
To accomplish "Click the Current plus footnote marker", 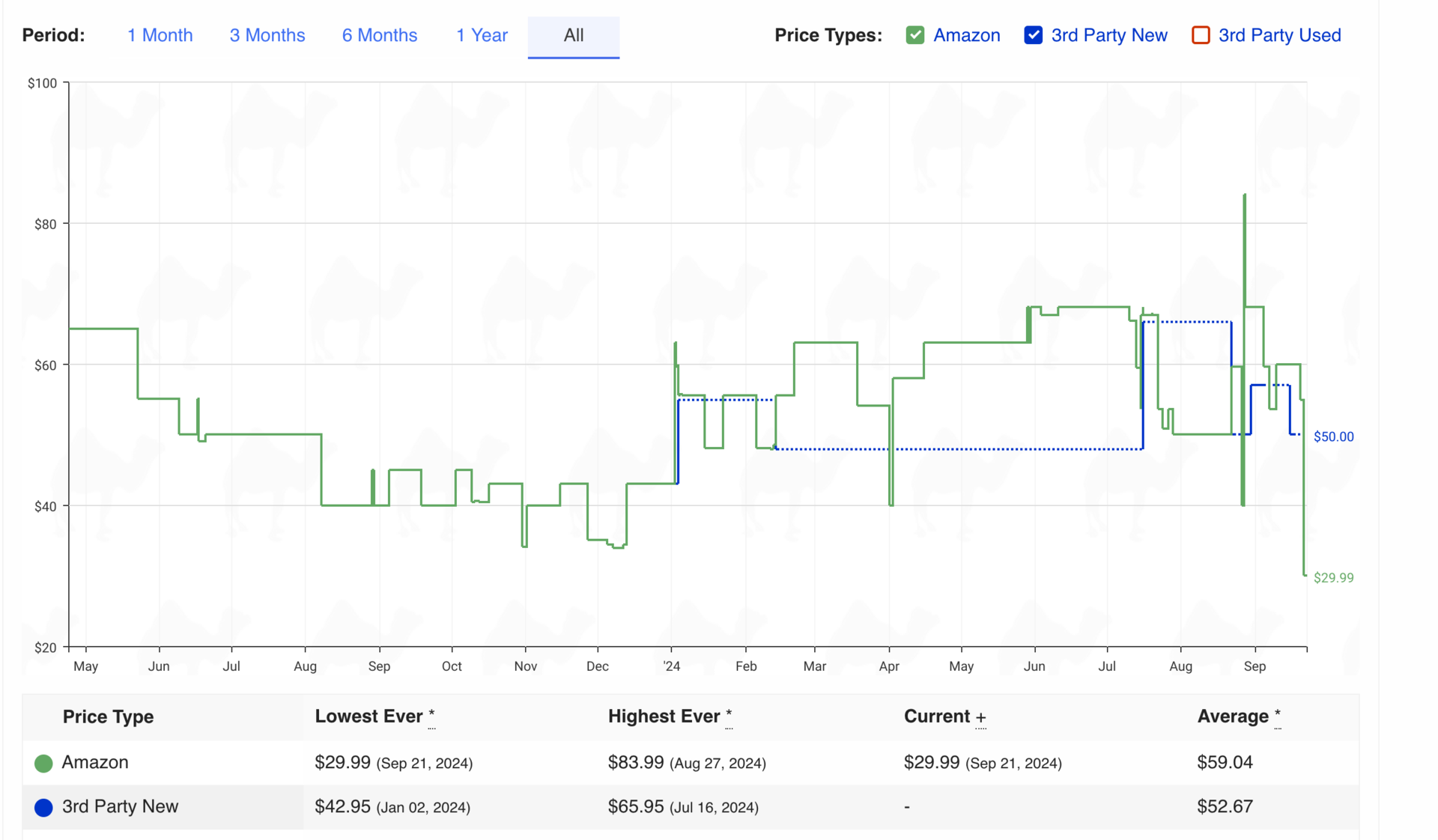I will point(981,719).
